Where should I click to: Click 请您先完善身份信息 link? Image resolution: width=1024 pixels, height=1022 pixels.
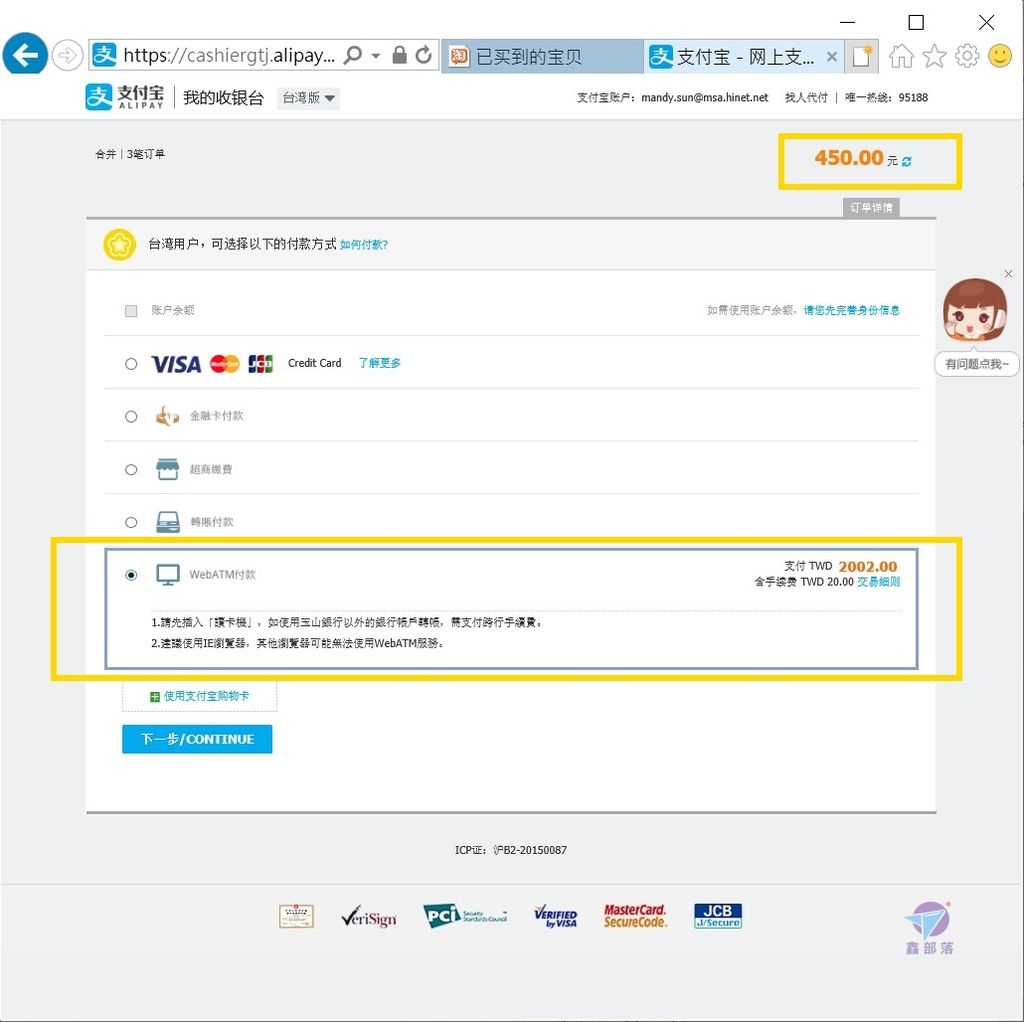pos(852,310)
